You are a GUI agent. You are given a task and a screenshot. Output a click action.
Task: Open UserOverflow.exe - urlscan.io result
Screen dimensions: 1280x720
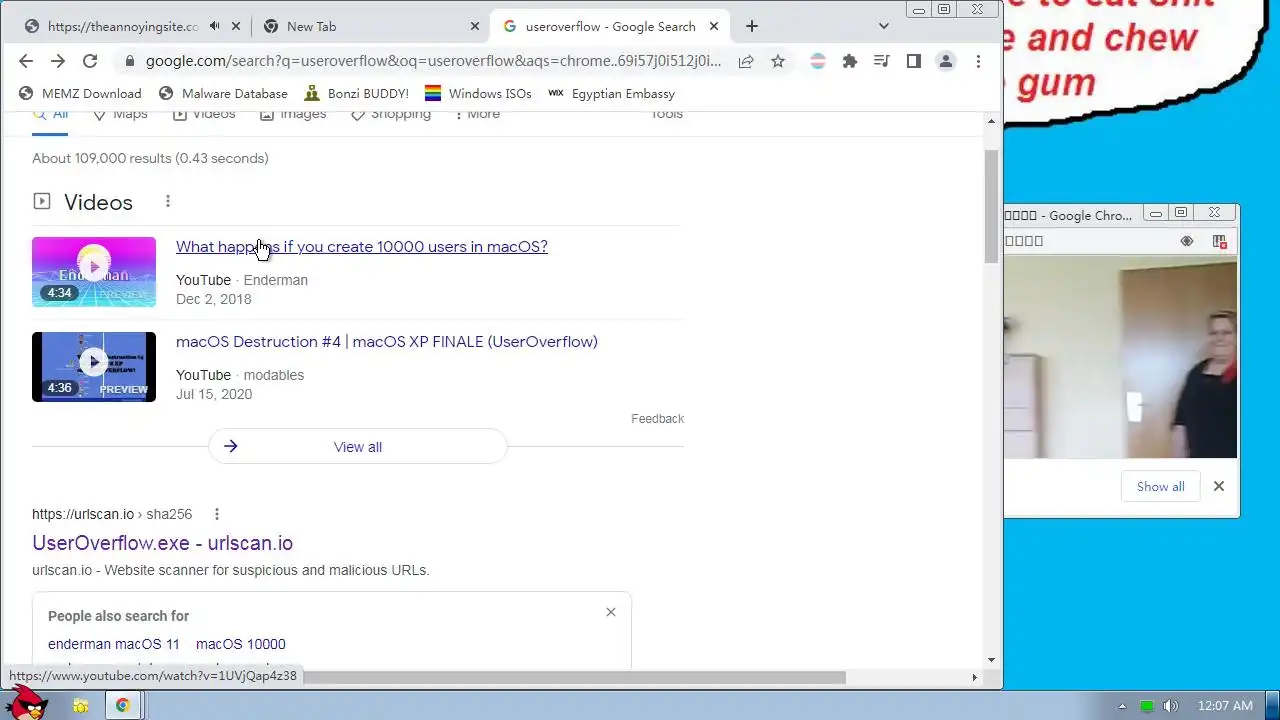click(162, 543)
